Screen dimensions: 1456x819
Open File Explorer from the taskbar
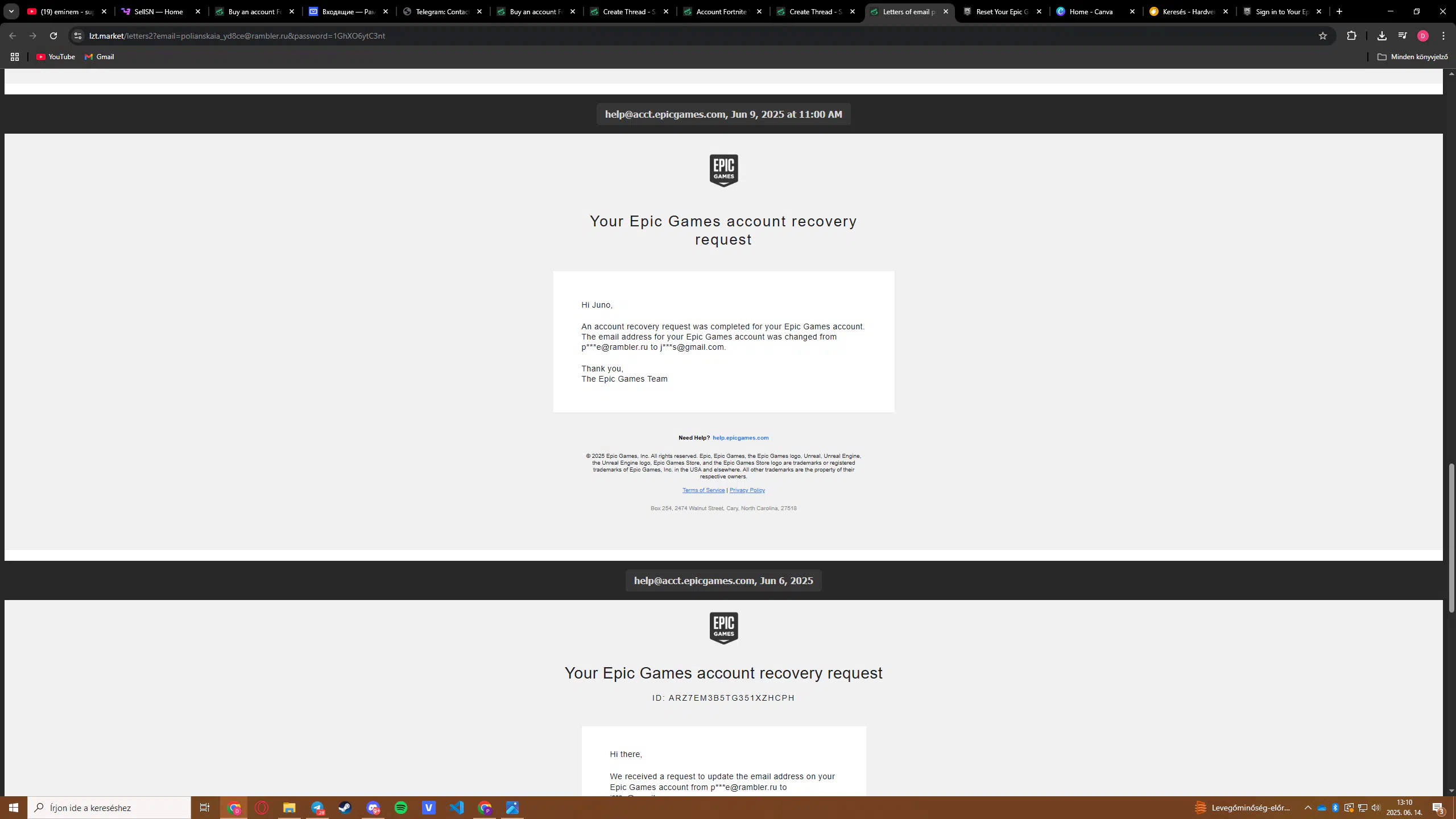pyautogui.click(x=289, y=808)
